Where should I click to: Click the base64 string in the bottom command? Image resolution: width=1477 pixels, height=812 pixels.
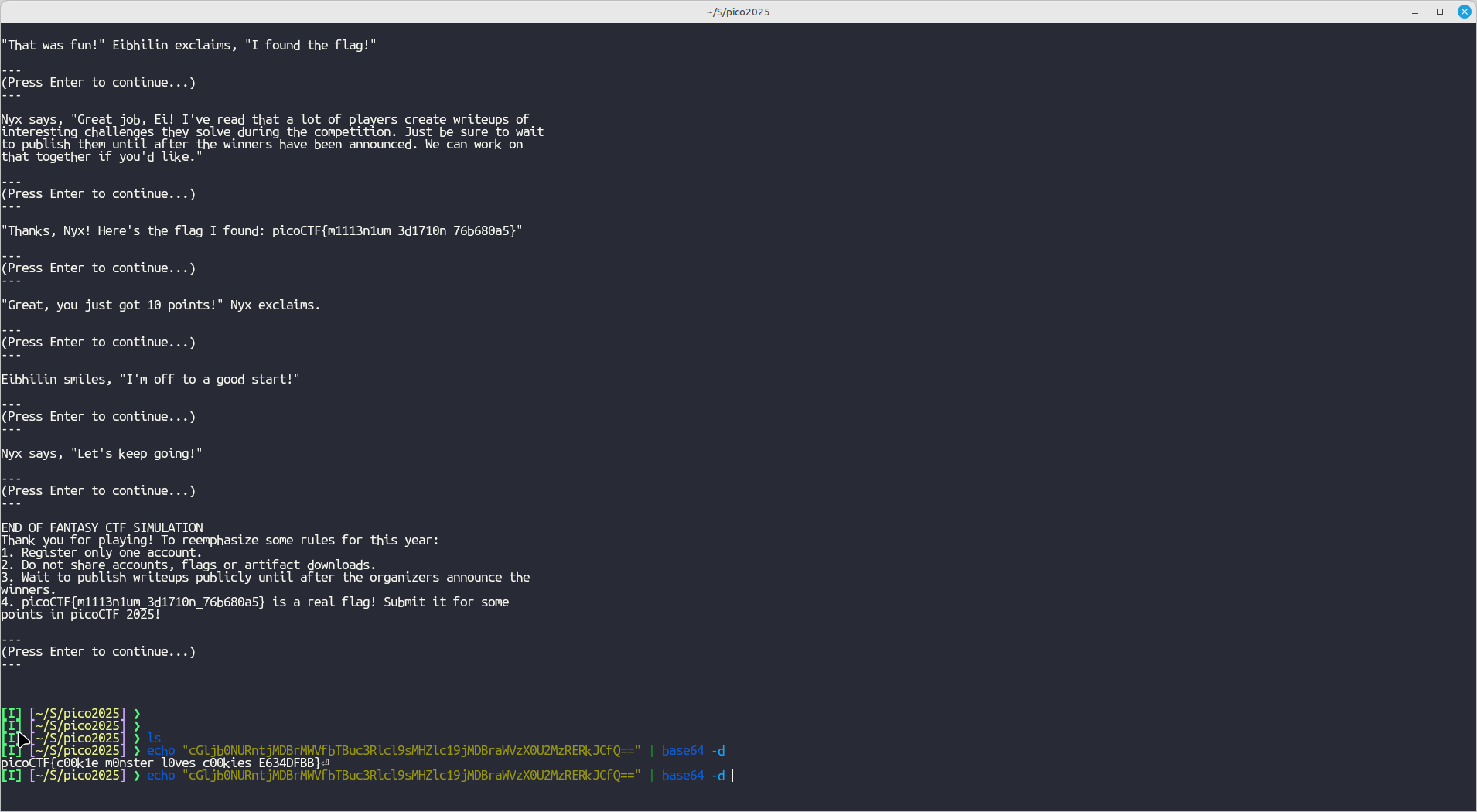pos(411,776)
